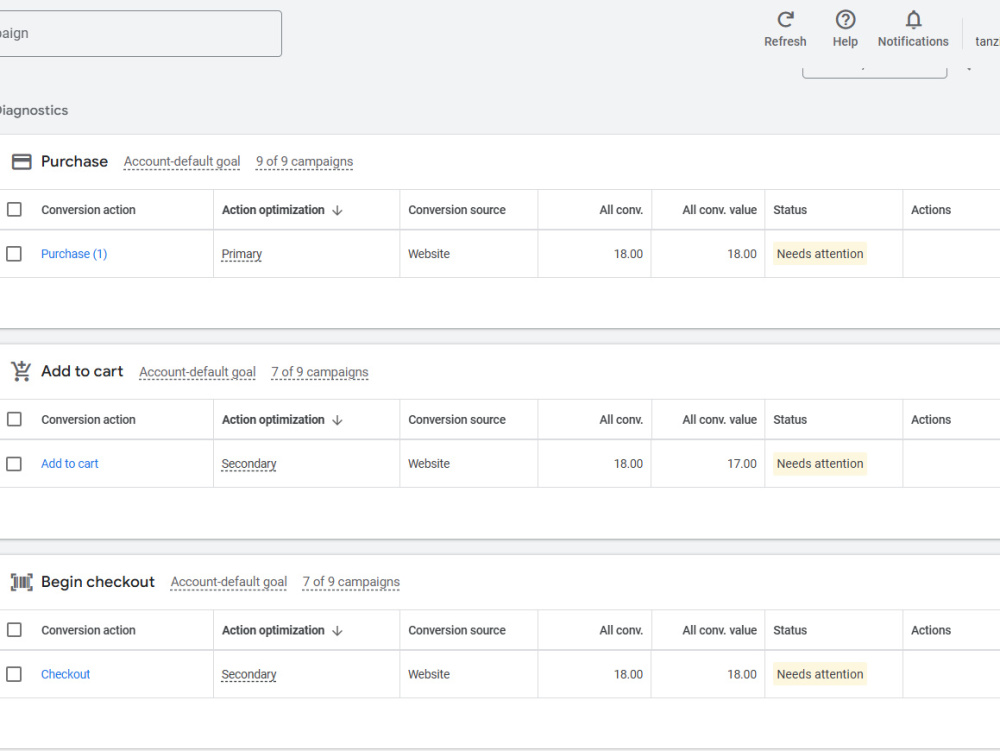Click Conversion source header in Purchase table

[x=457, y=210]
